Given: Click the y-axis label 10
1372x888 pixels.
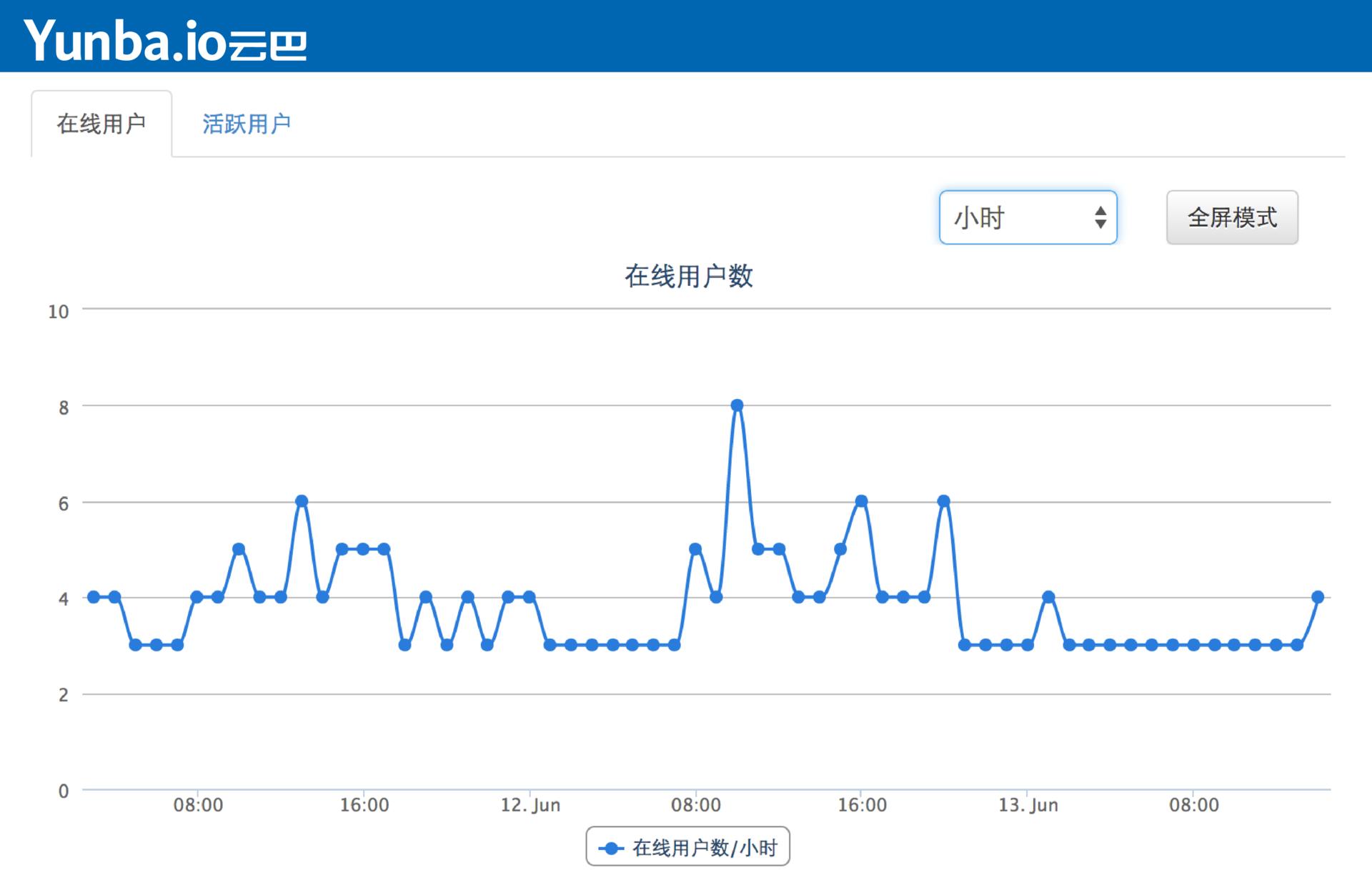Looking at the screenshot, I should 59,312.
